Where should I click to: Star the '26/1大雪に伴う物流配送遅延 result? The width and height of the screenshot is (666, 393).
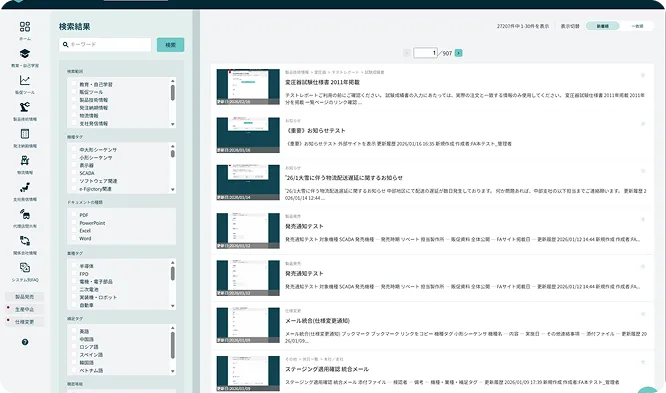tap(643, 171)
